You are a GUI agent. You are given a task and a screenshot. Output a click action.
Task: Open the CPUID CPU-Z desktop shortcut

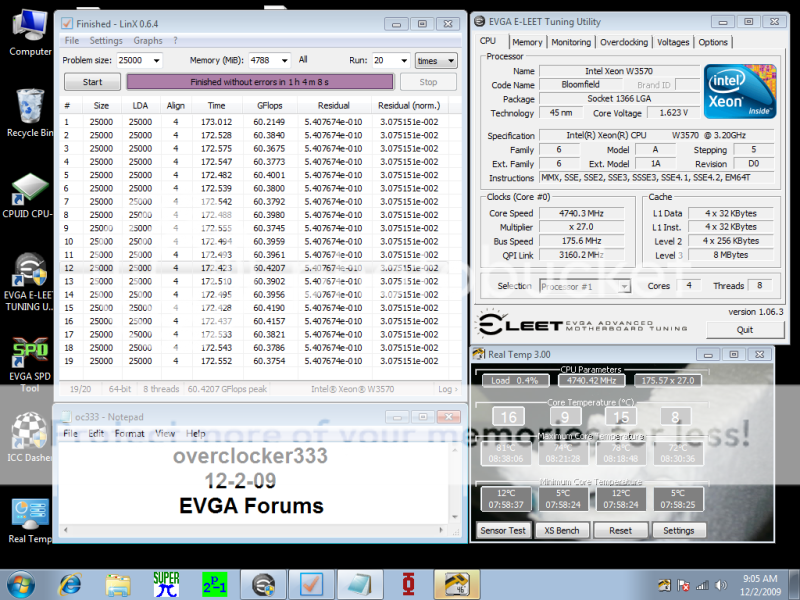[x=29, y=194]
